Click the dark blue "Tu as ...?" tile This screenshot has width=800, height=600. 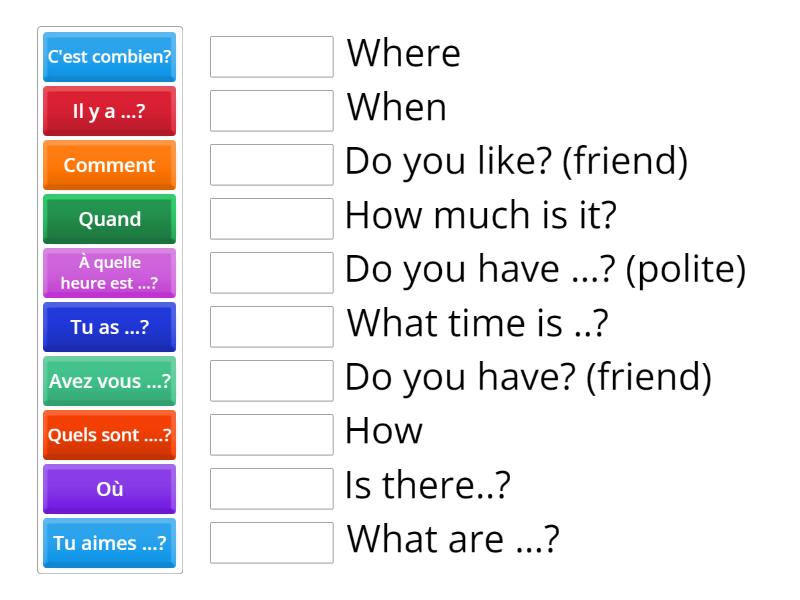(109, 327)
